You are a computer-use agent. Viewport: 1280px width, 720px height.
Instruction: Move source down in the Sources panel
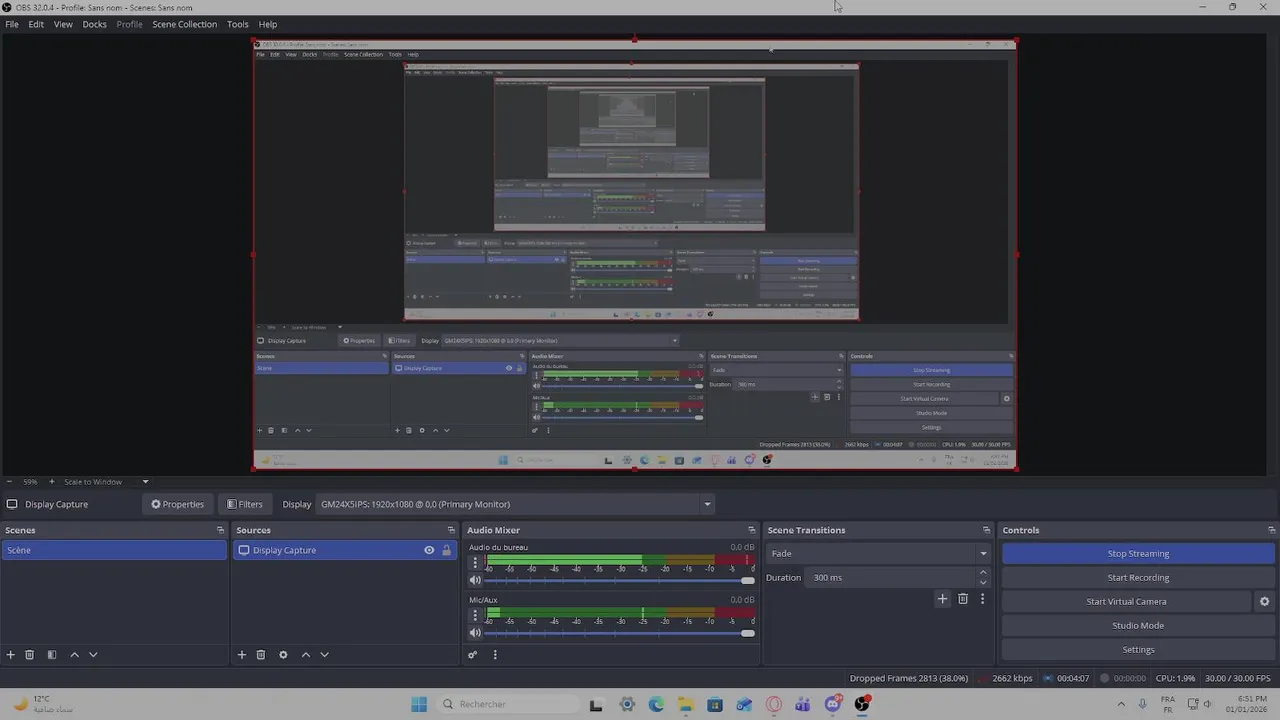point(324,655)
